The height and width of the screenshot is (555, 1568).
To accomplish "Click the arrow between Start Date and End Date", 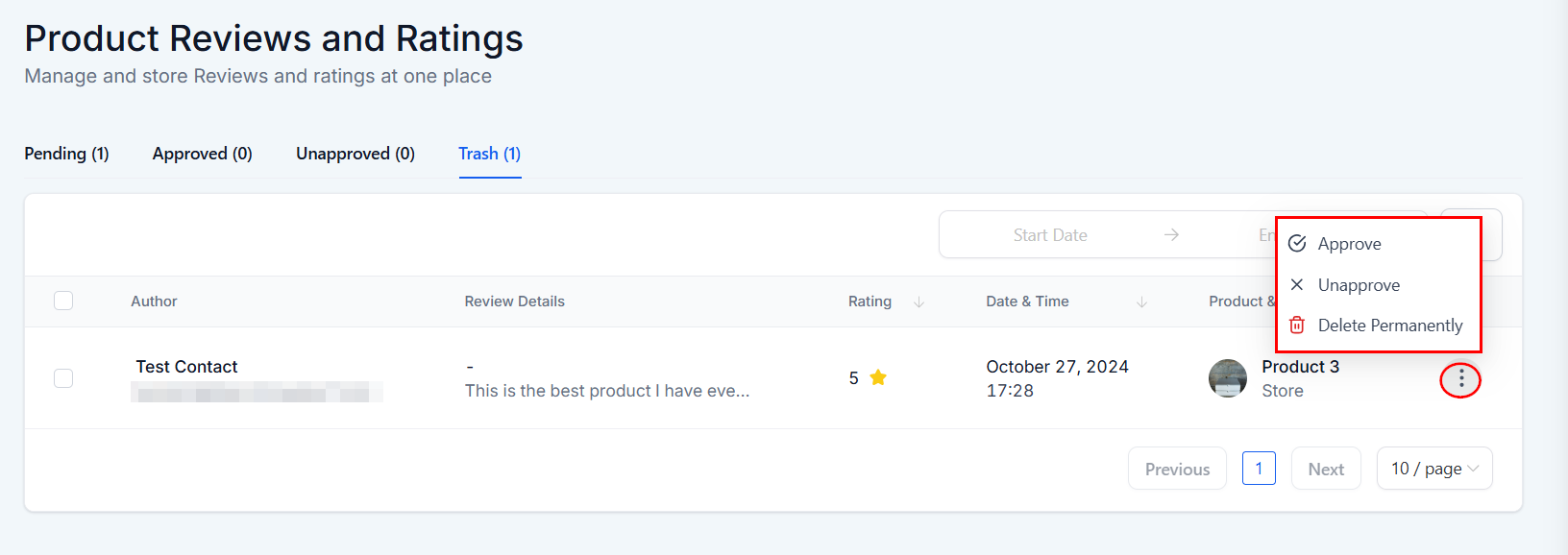I will tap(1171, 234).
